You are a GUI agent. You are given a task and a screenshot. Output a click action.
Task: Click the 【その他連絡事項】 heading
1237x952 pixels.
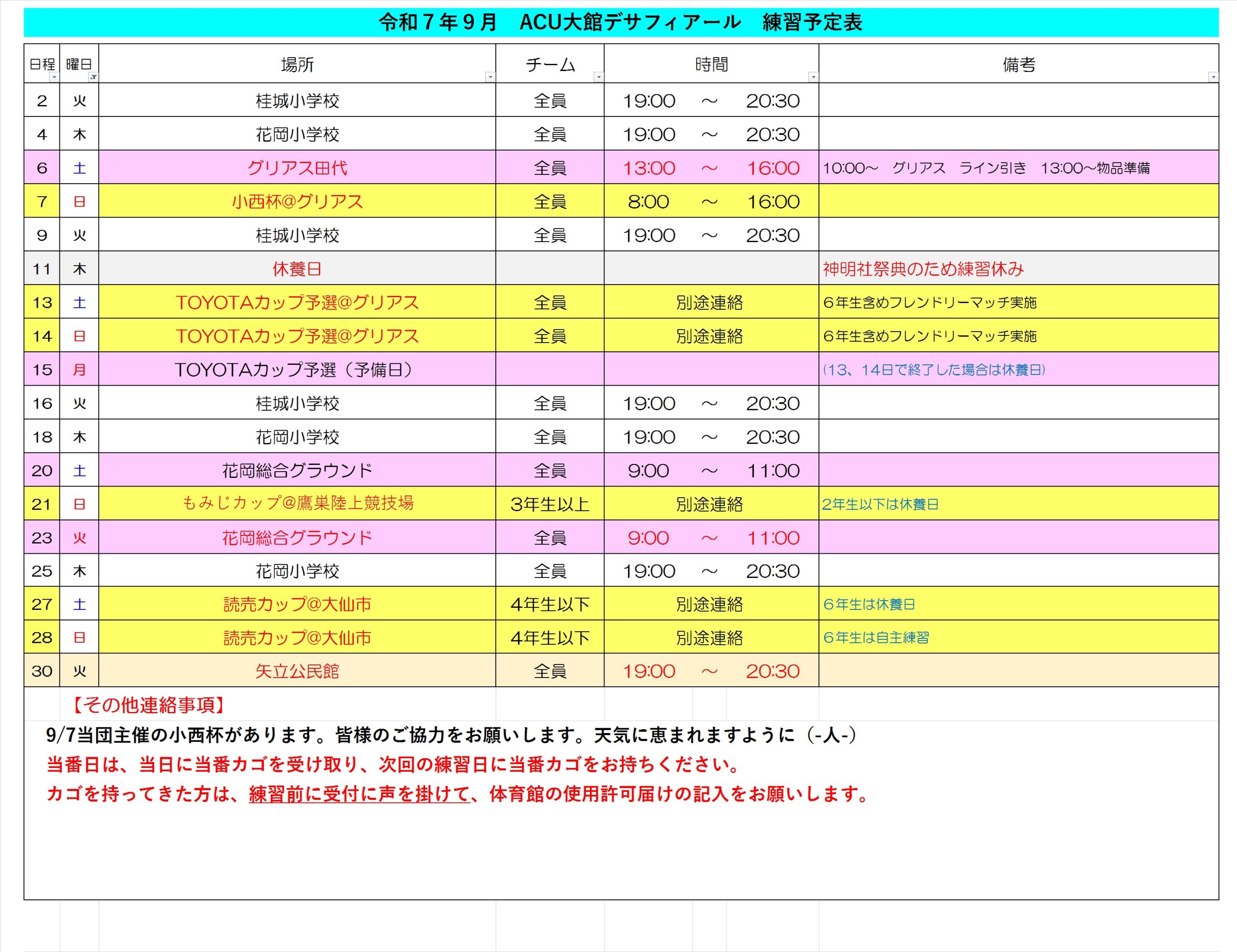[148, 705]
